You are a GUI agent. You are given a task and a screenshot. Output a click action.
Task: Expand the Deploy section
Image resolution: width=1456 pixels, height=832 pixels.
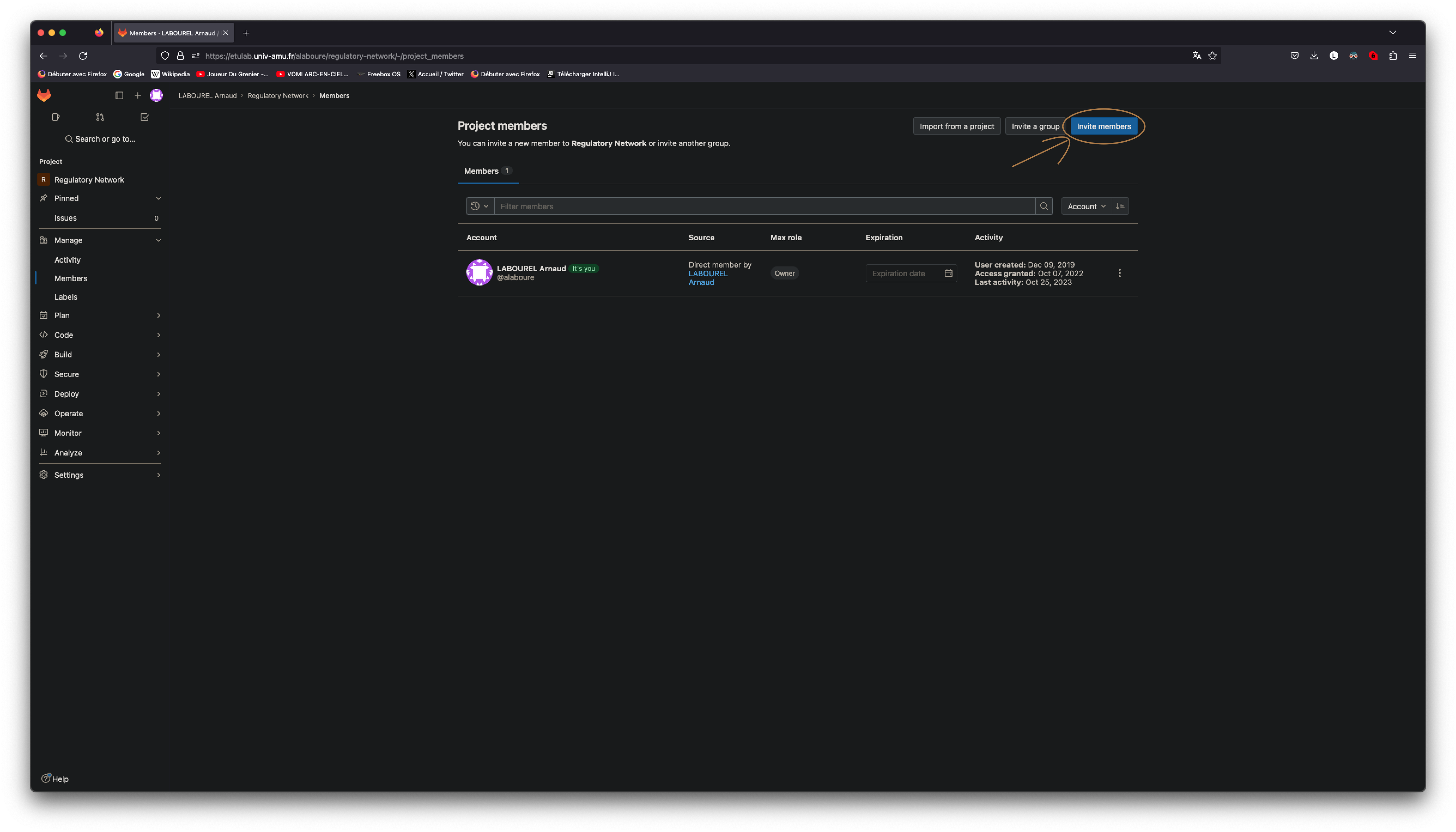coord(101,394)
